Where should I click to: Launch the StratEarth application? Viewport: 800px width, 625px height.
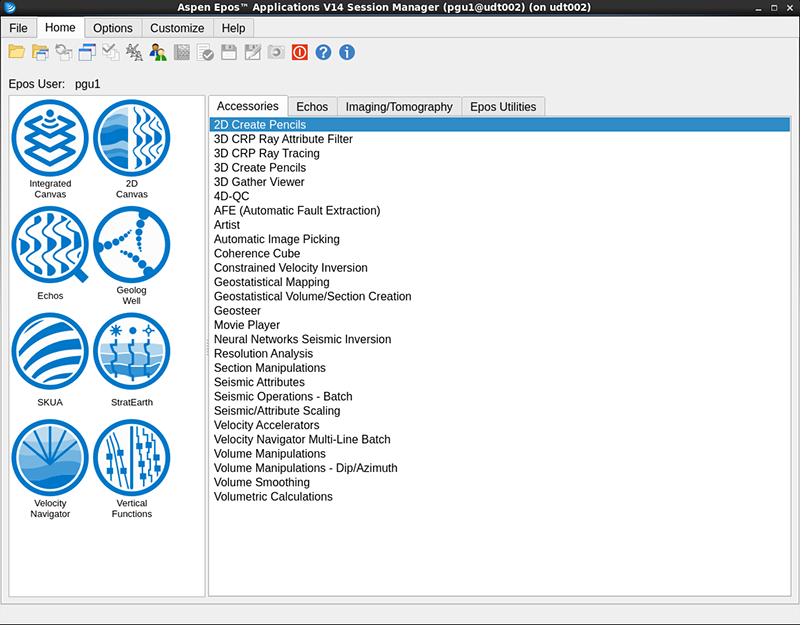[132, 352]
